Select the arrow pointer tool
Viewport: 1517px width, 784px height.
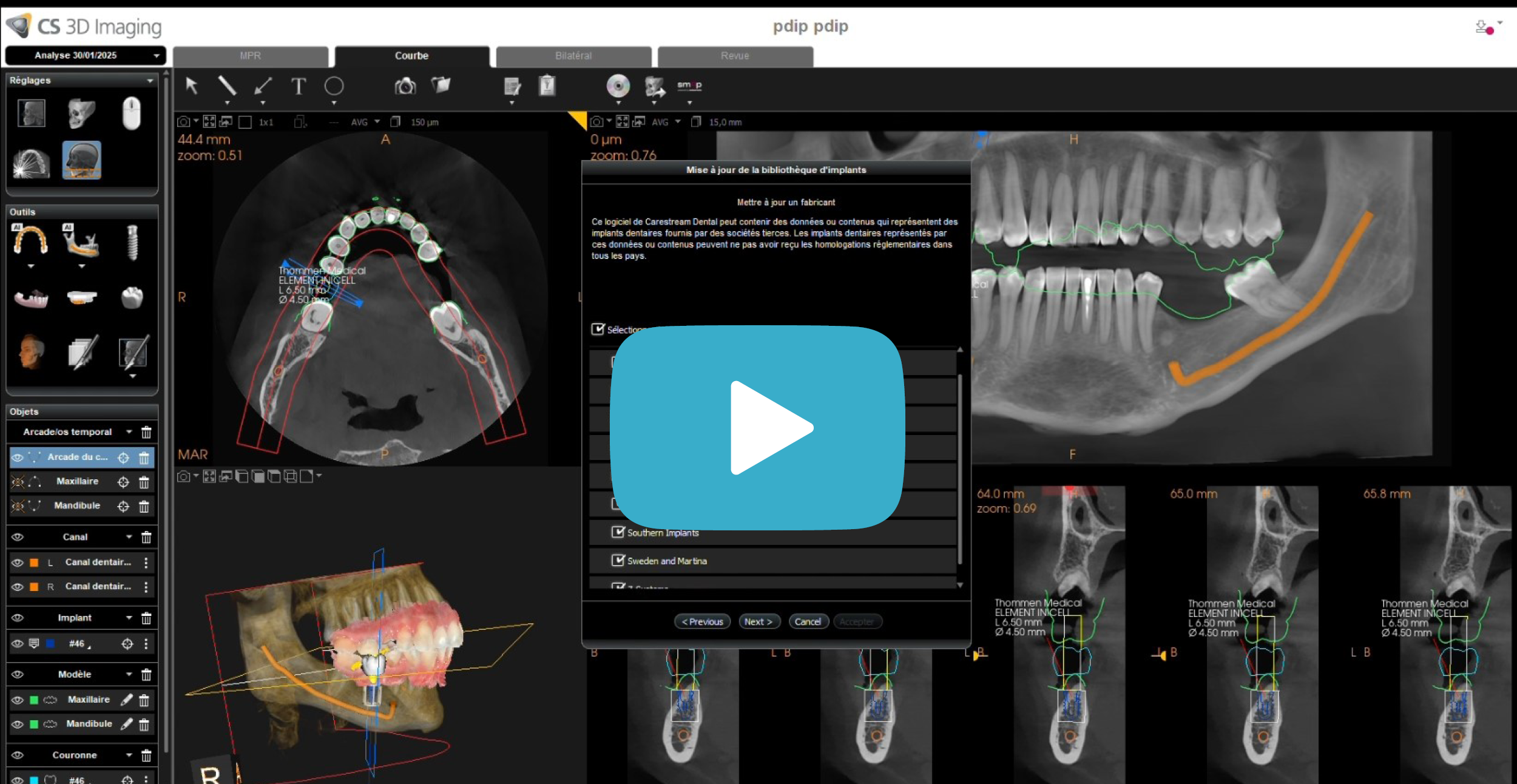192,86
